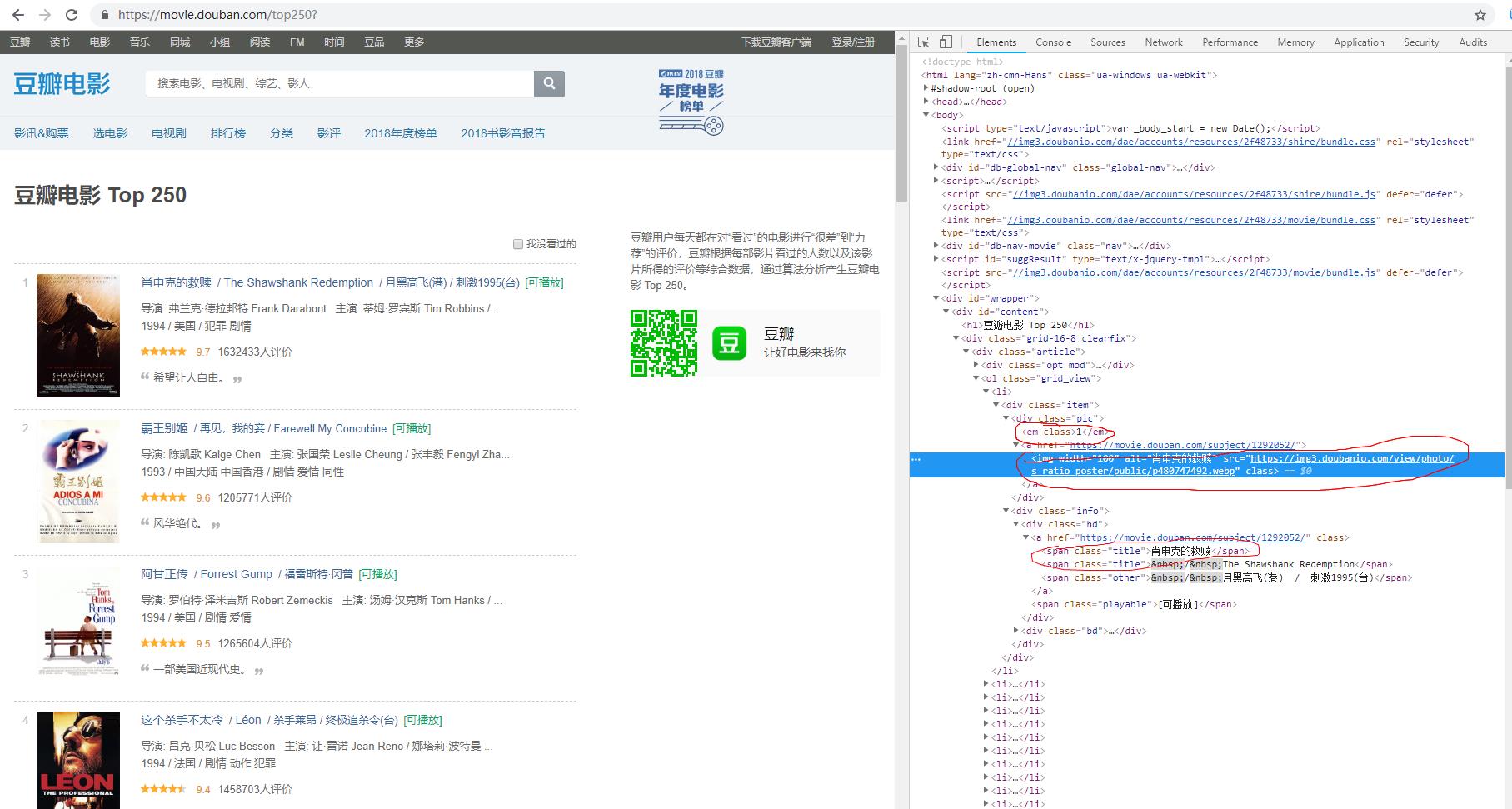Click the blue ••• marker on the highlighted img node
Image resolution: width=1512 pixels, height=809 pixels.
click(x=917, y=459)
